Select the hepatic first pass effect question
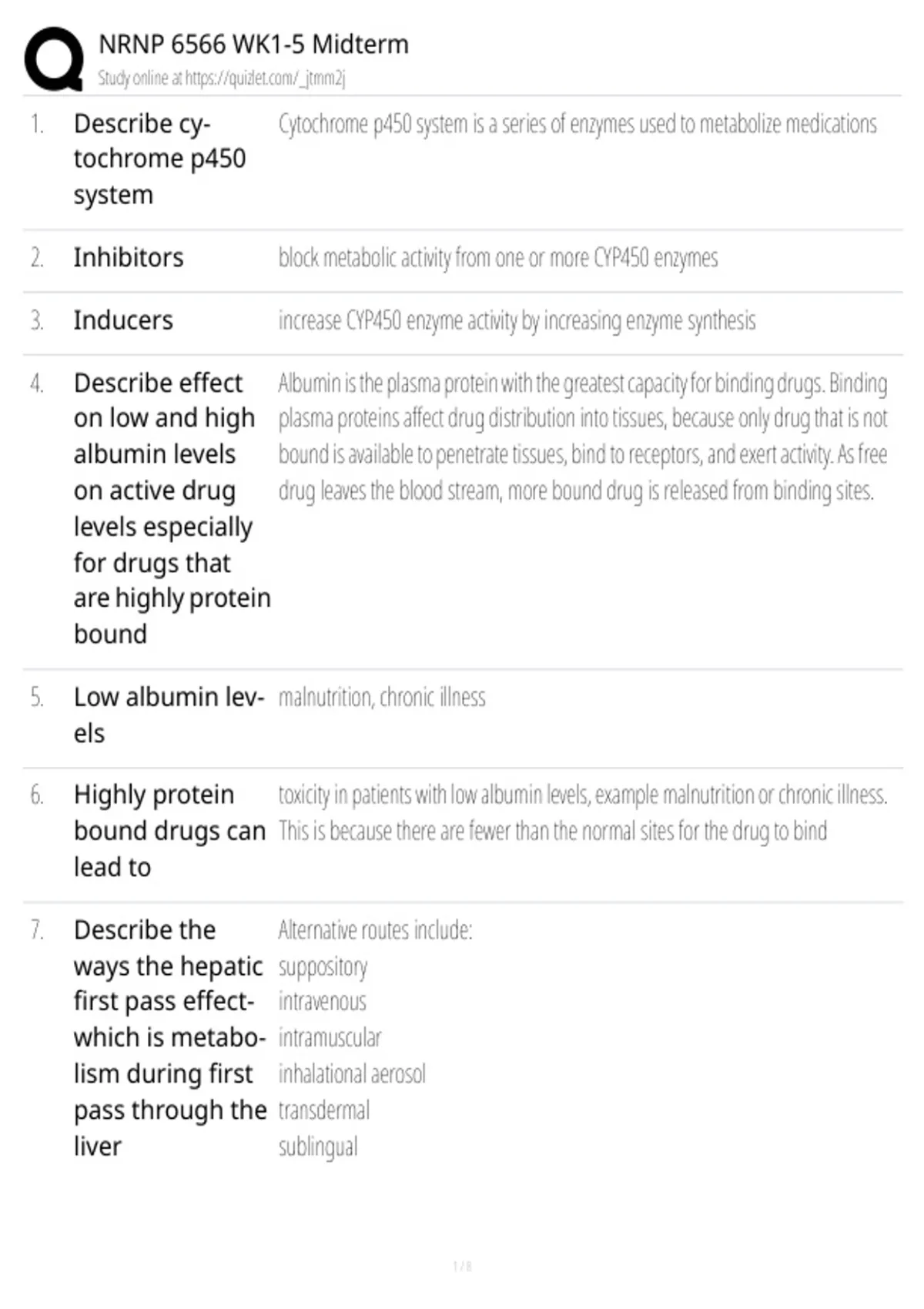This screenshot has width=924, height=1309. click(169, 1038)
